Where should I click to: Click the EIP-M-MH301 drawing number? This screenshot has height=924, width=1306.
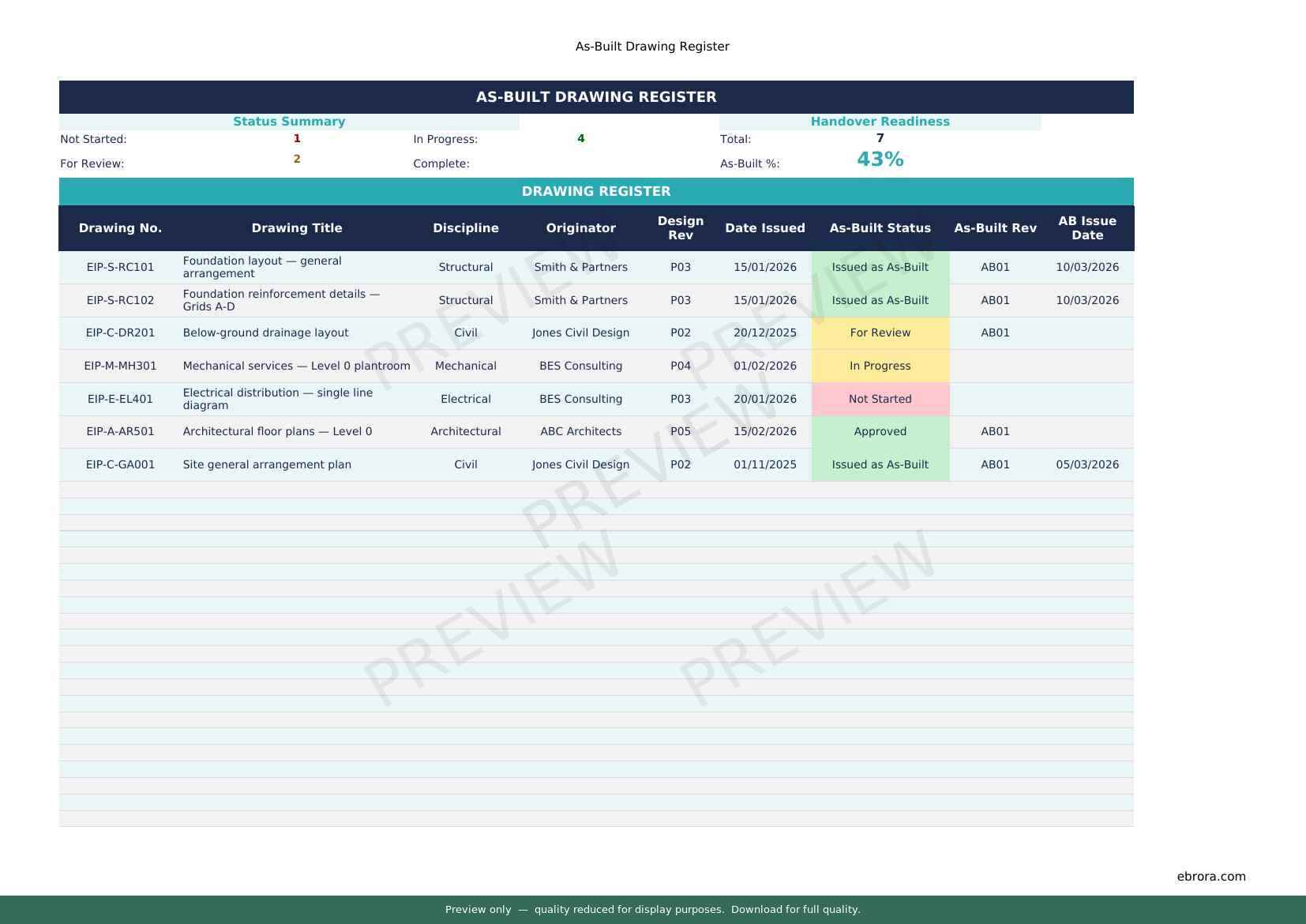120,366
